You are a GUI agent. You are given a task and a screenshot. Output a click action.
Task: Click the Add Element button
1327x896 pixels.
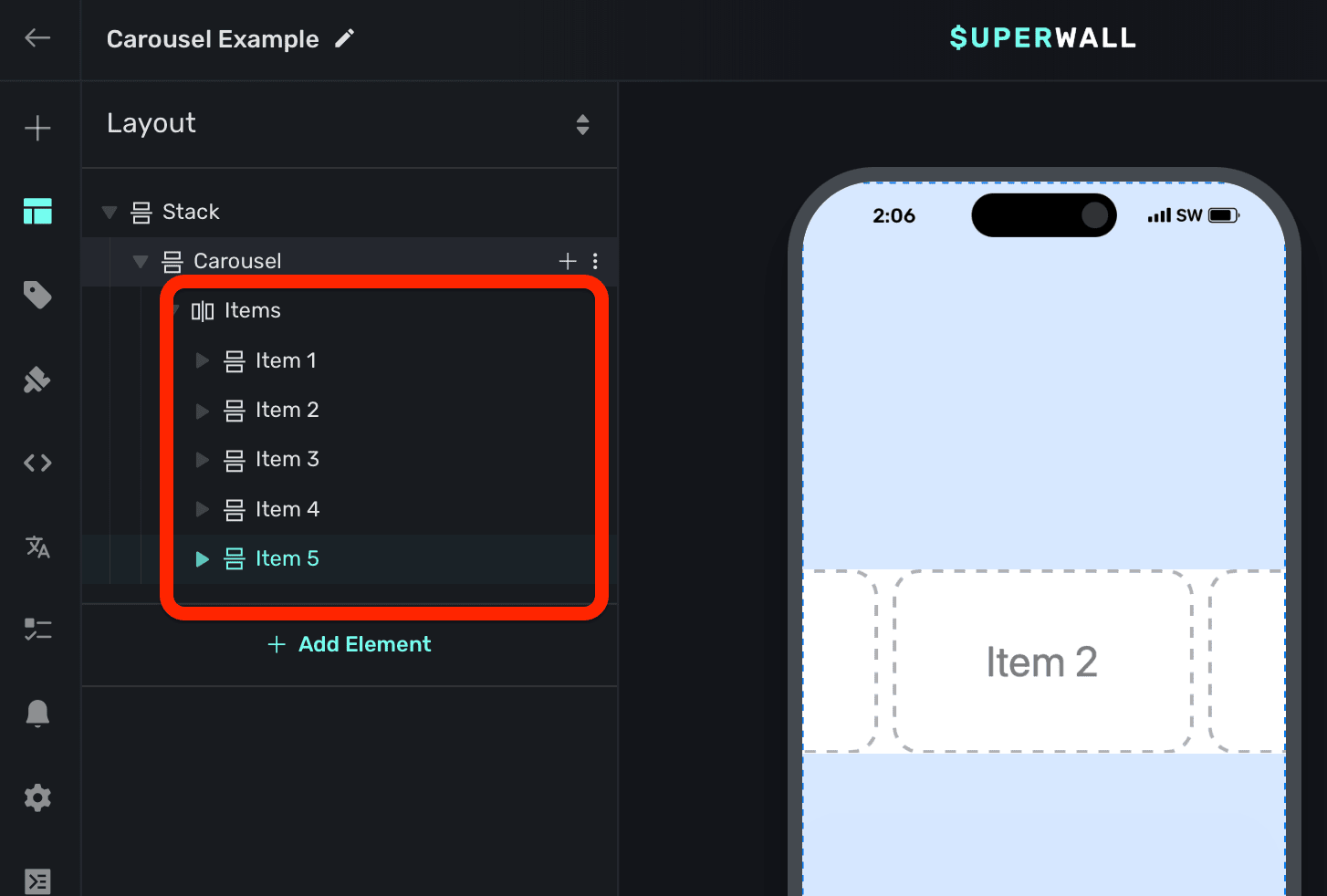coord(350,644)
